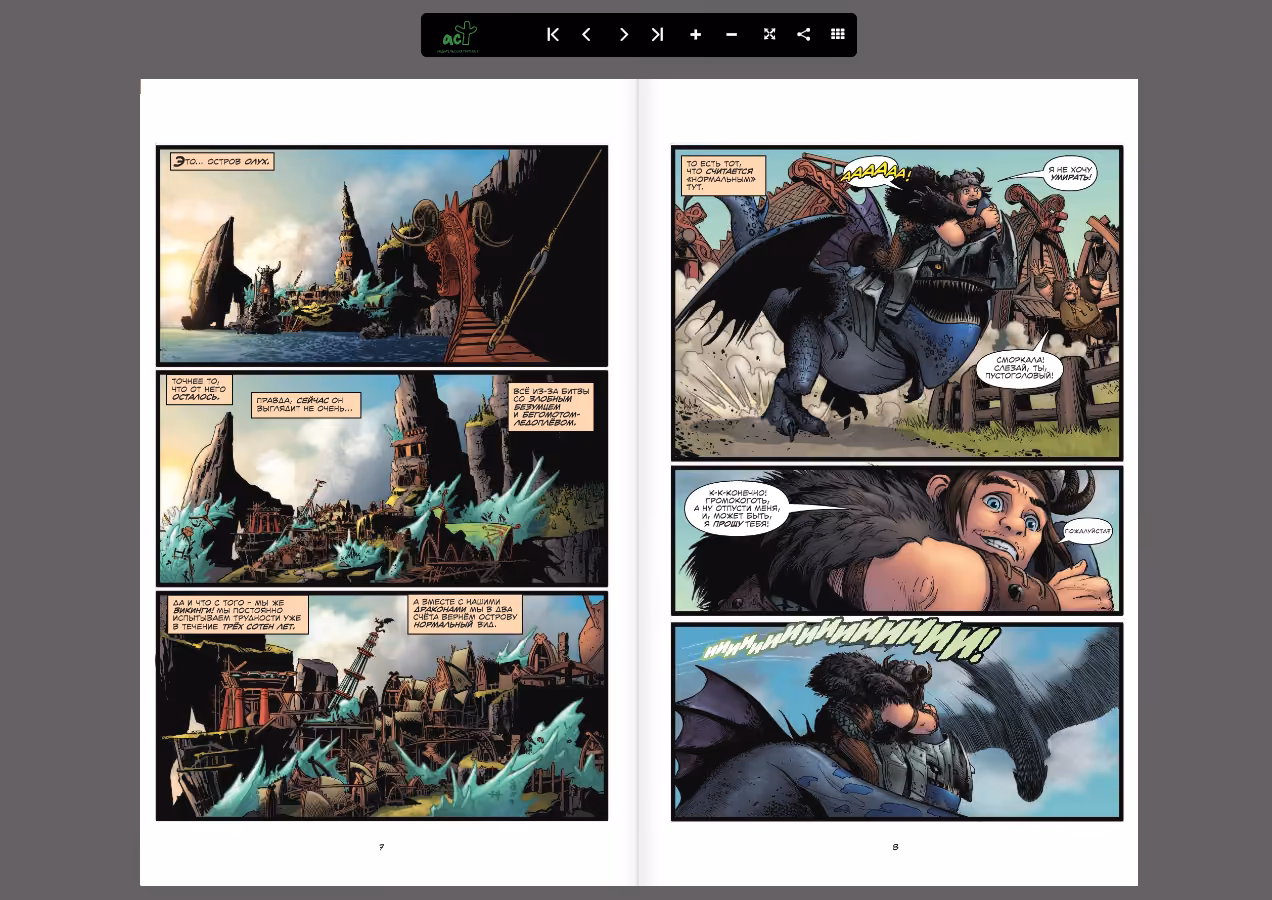Click page number 8

895,847
